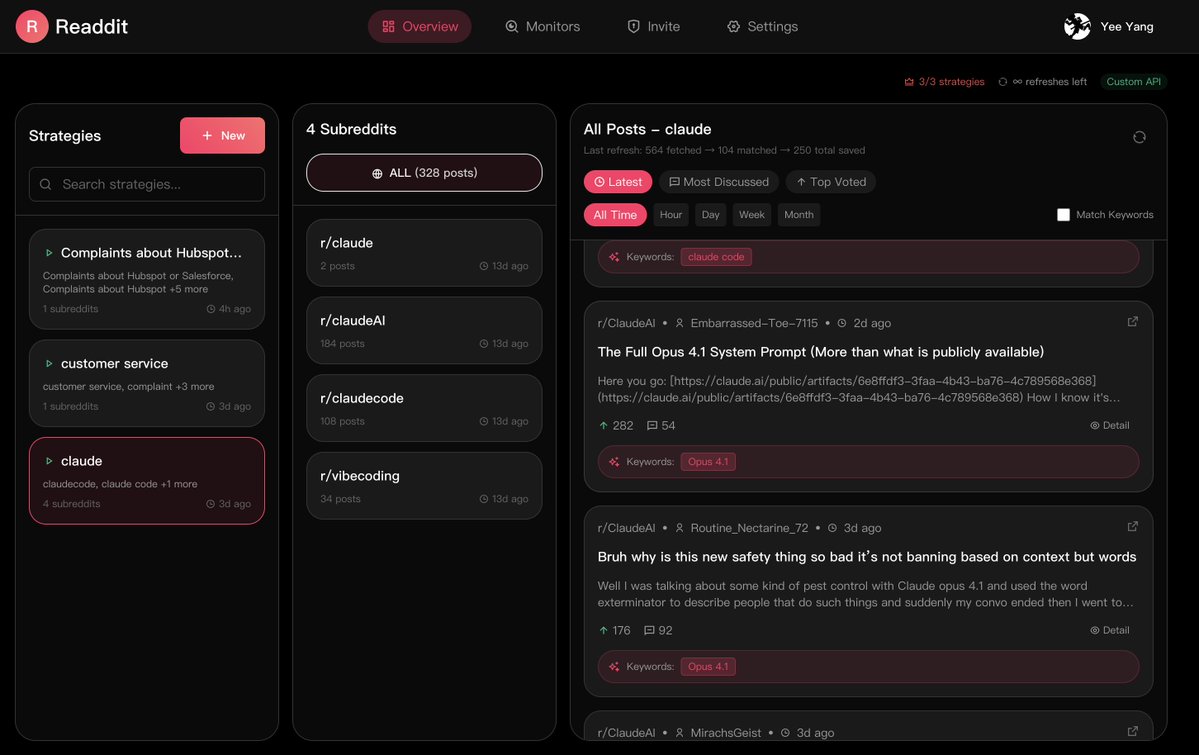Viewport: 1199px width, 755px height.
Task: Sort posts by Latest
Action: pos(618,182)
